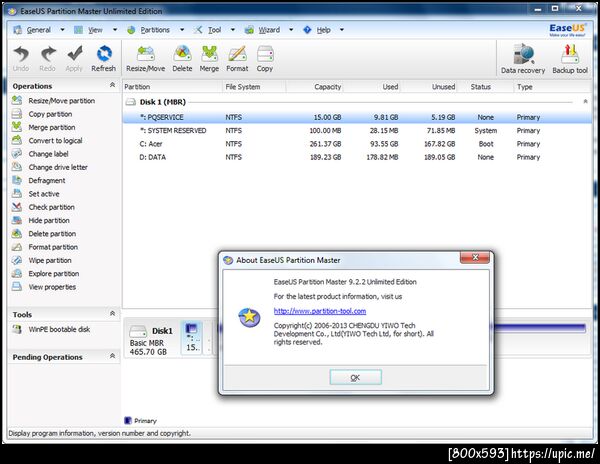The height and width of the screenshot is (464, 600).
Task: Sort by the Used column header
Action: point(372,87)
